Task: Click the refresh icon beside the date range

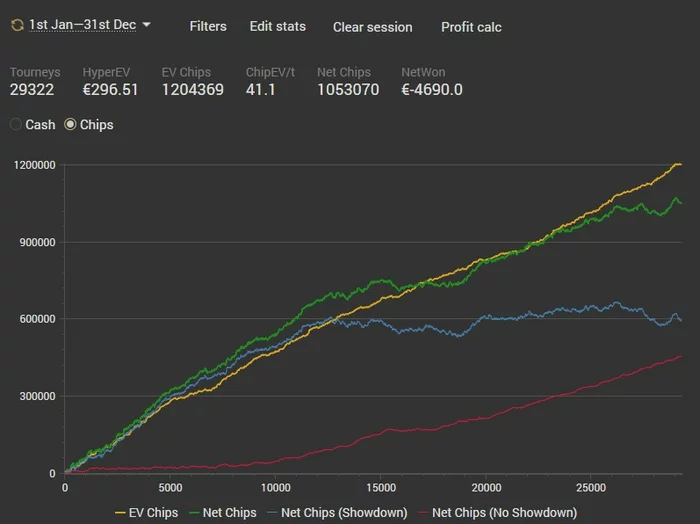Action: pyautogui.click(x=17, y=24)
